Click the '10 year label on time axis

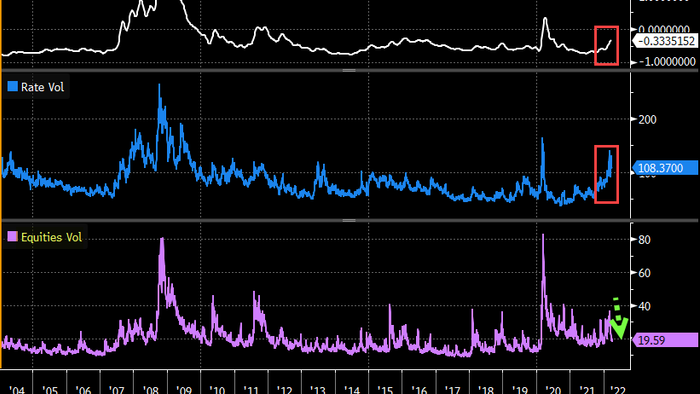[217, 390]
